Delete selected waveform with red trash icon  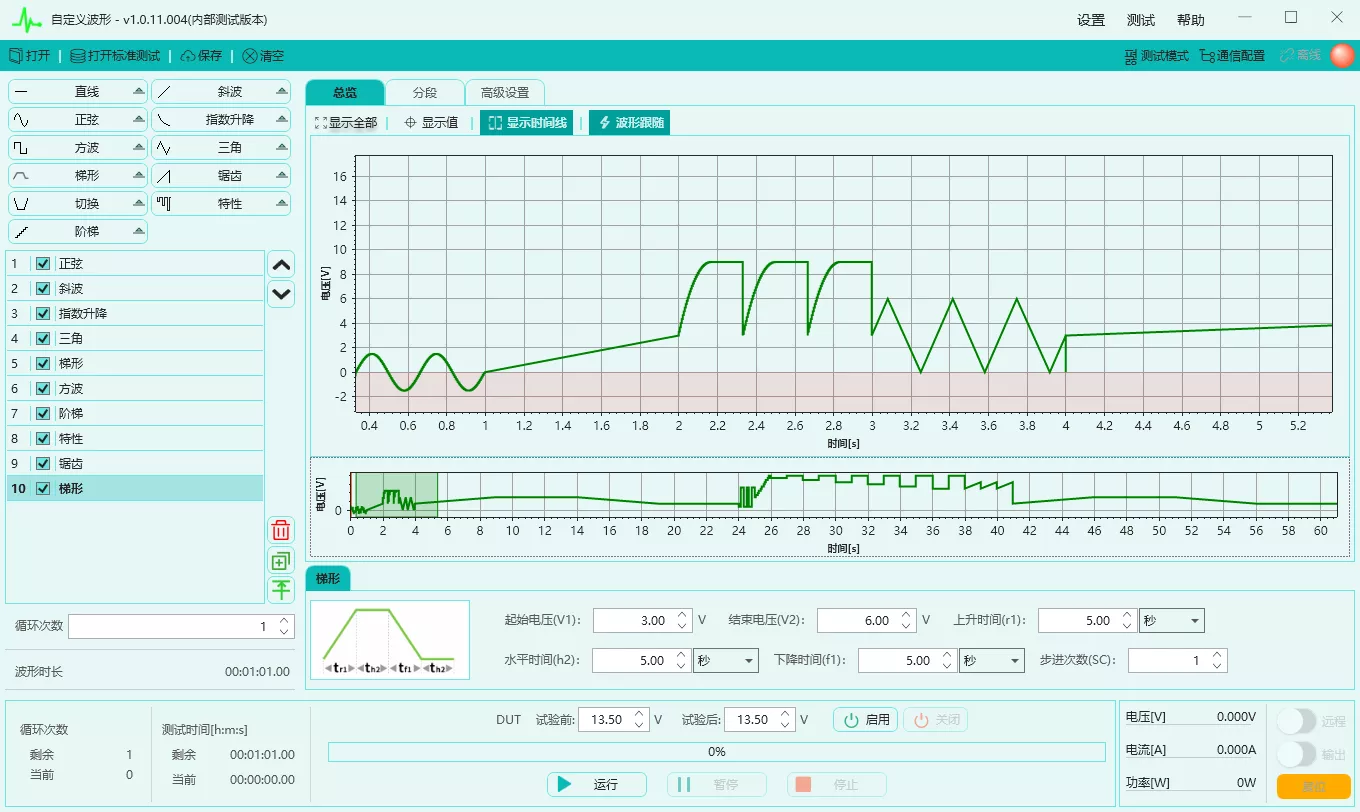[282, 531]
